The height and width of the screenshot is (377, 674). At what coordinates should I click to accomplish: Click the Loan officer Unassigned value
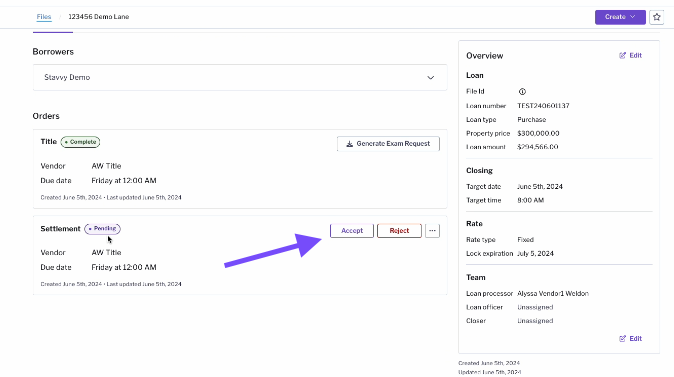(535, 307)
